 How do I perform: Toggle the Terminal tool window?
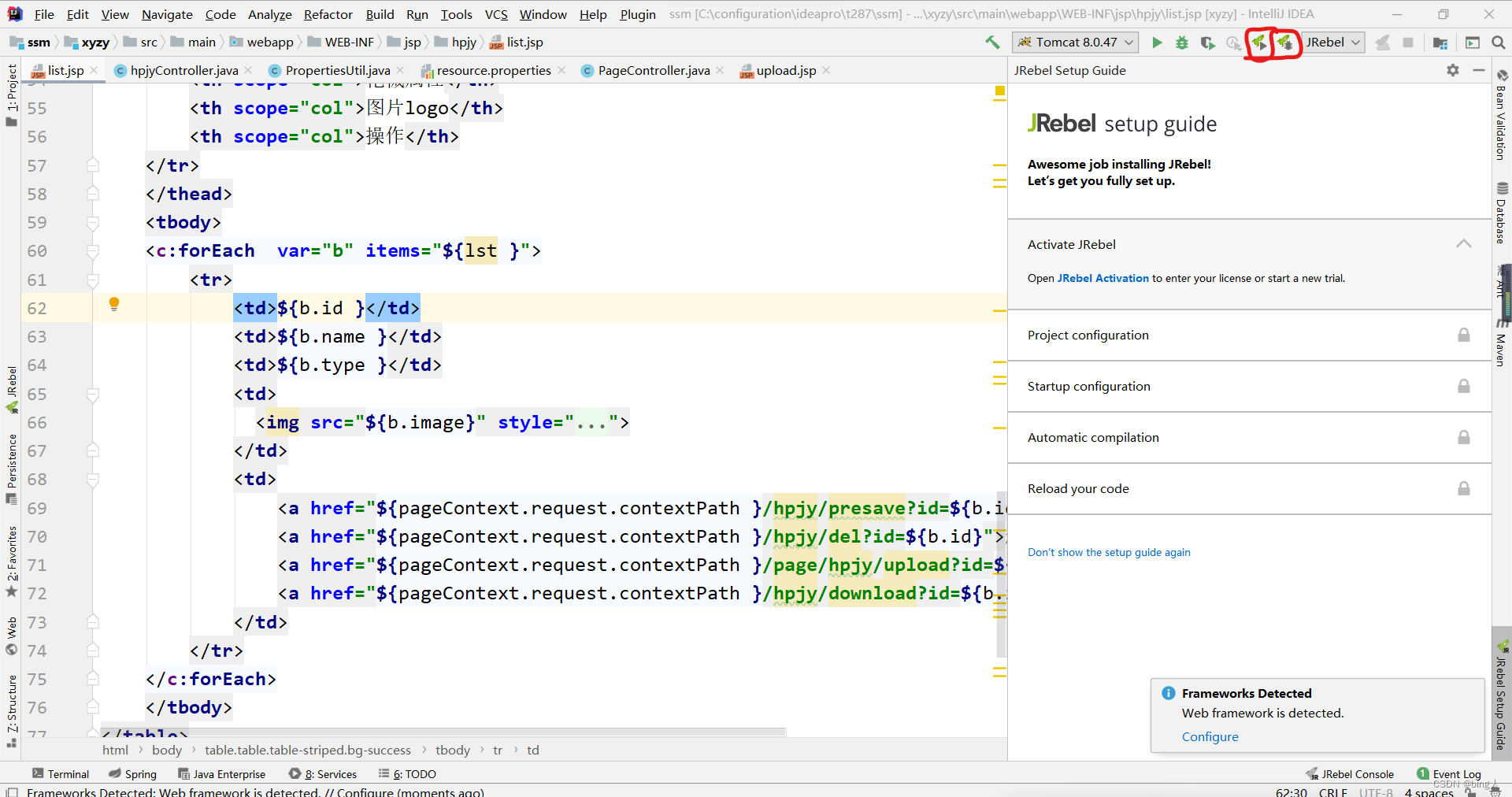[61, 774]
